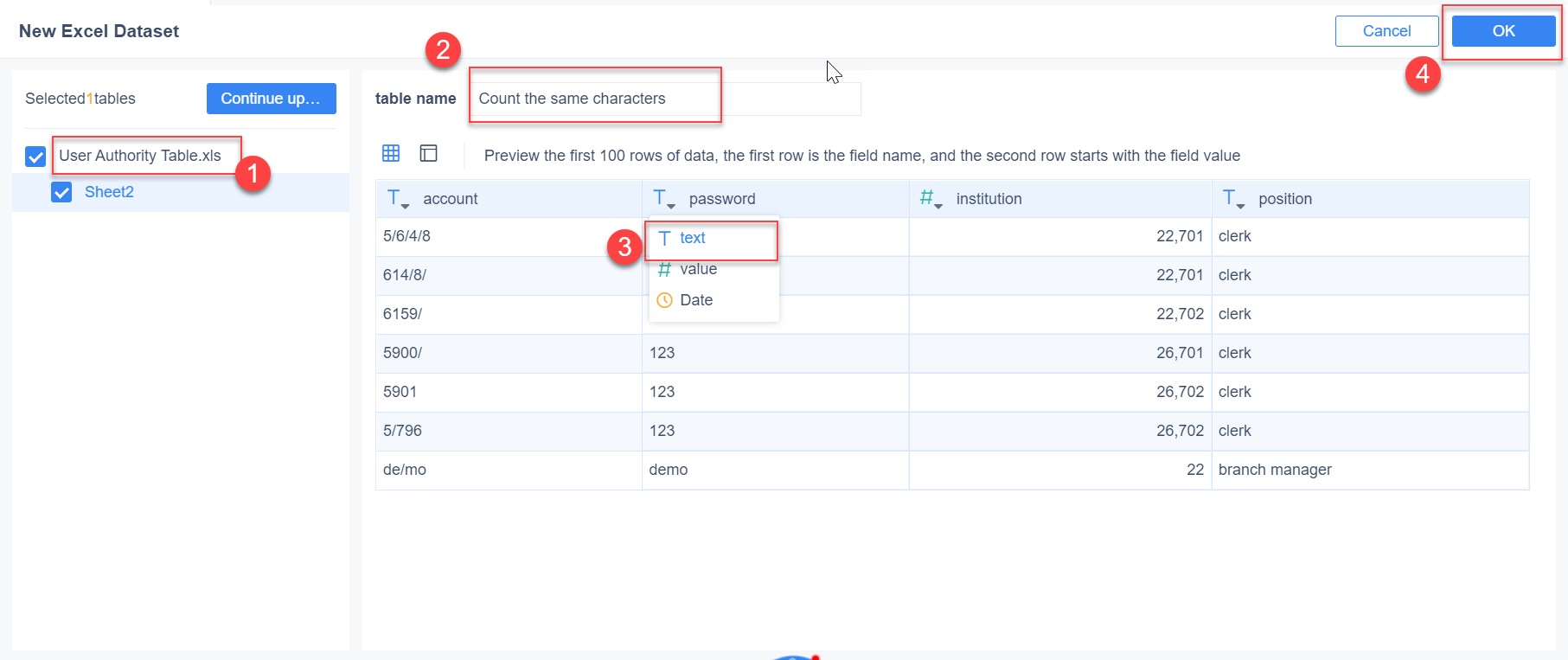Change institution field type dropdown
Screen dimensions: 1568x660
coord(931,199)
